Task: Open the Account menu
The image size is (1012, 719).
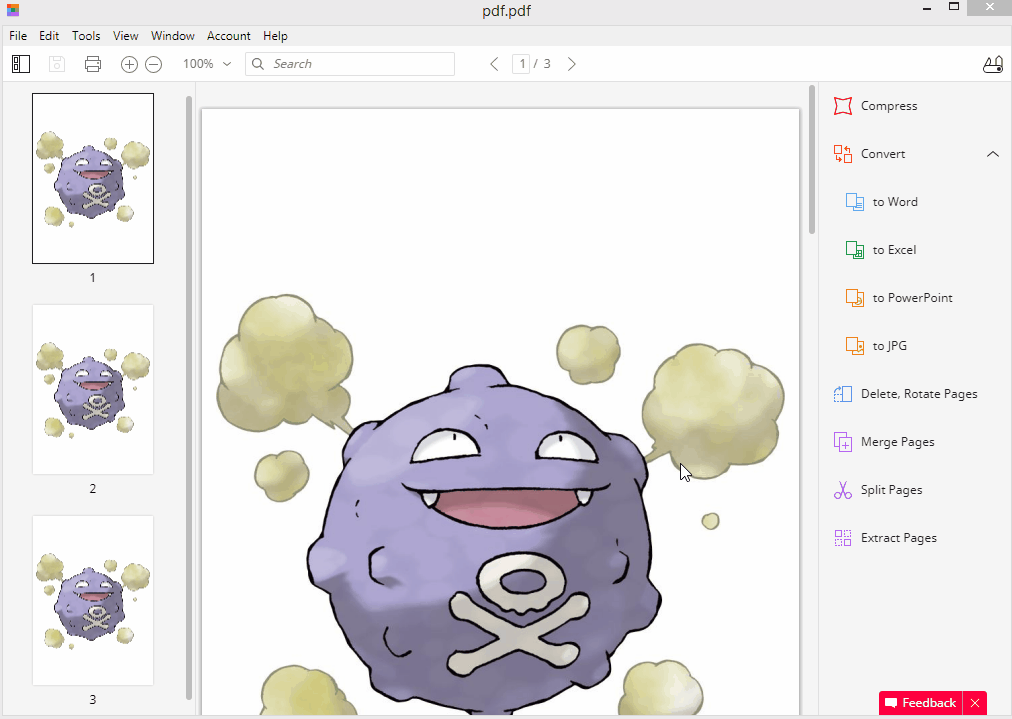Action: click(x=228, y=35)
